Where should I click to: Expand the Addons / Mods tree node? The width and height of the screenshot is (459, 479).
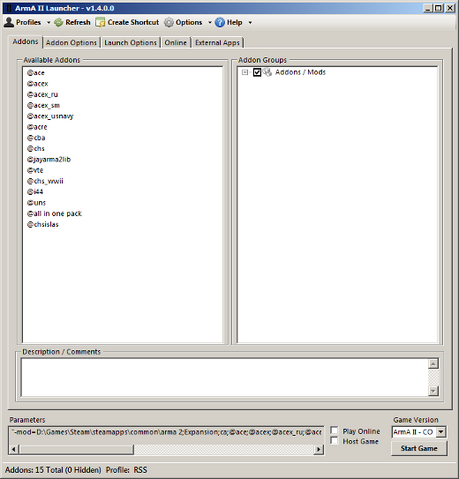coord(245,72)
